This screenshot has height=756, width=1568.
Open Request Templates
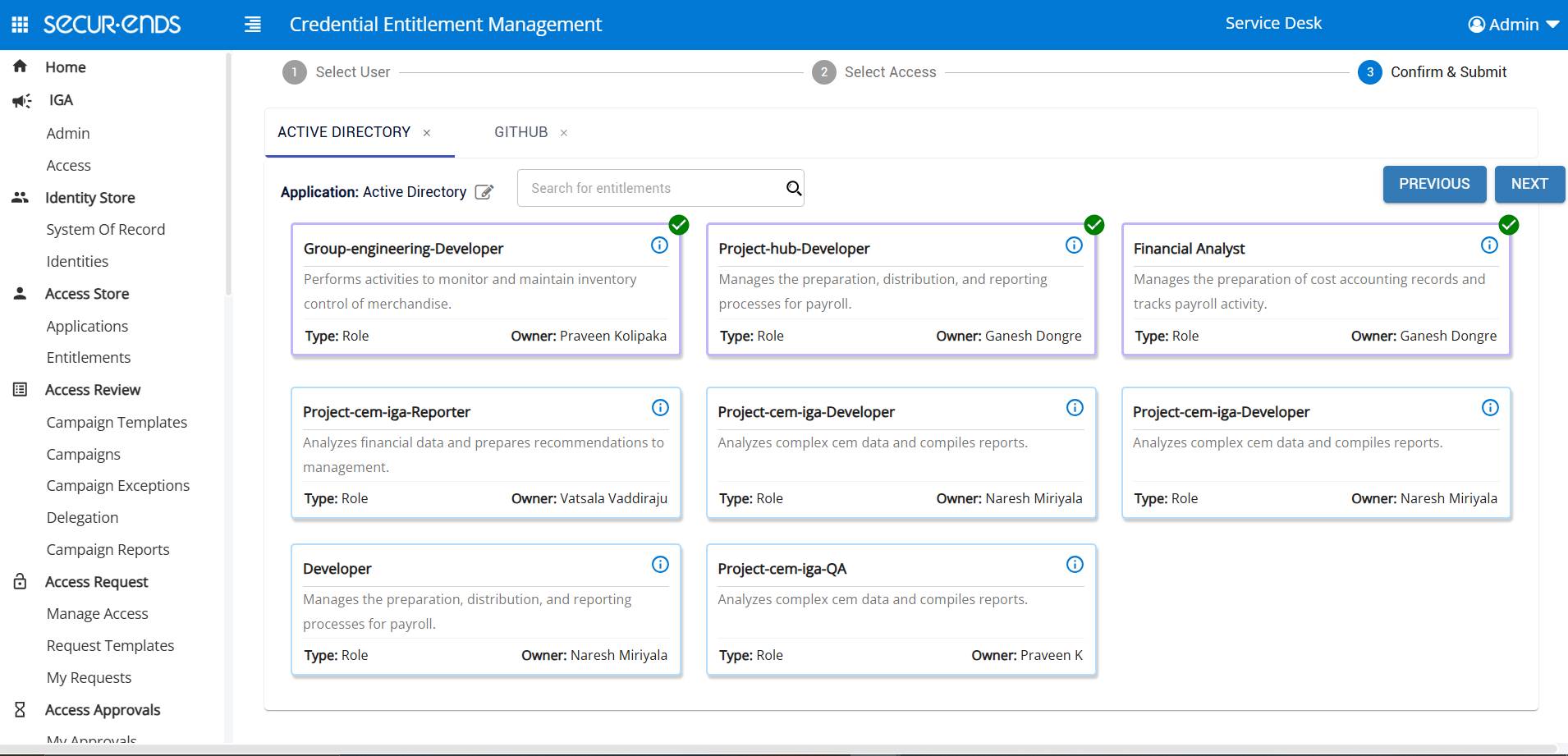(111, 645)
